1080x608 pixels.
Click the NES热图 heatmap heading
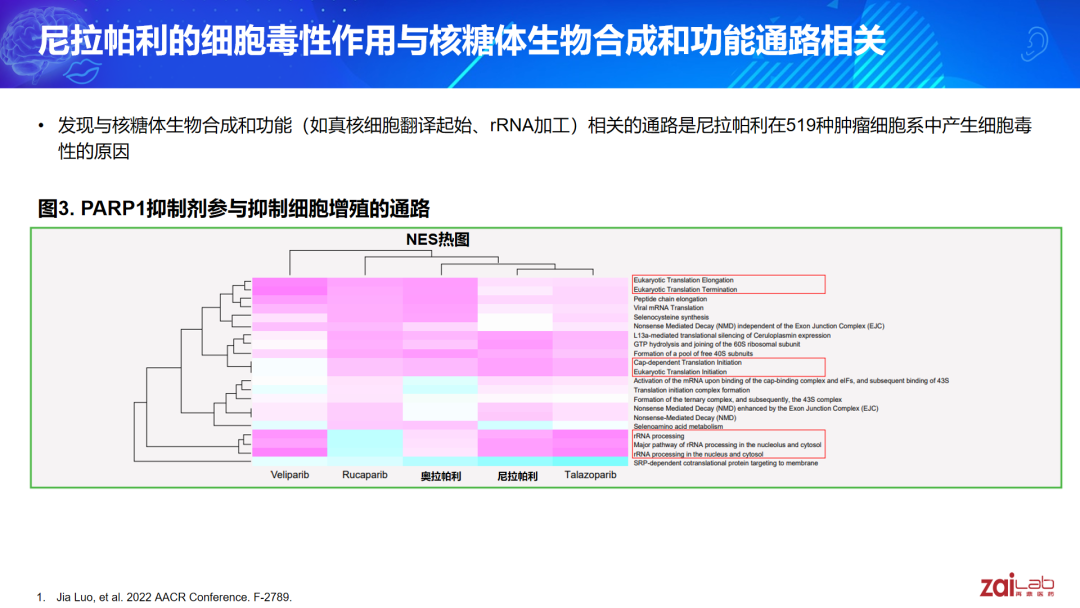(437, 240)
